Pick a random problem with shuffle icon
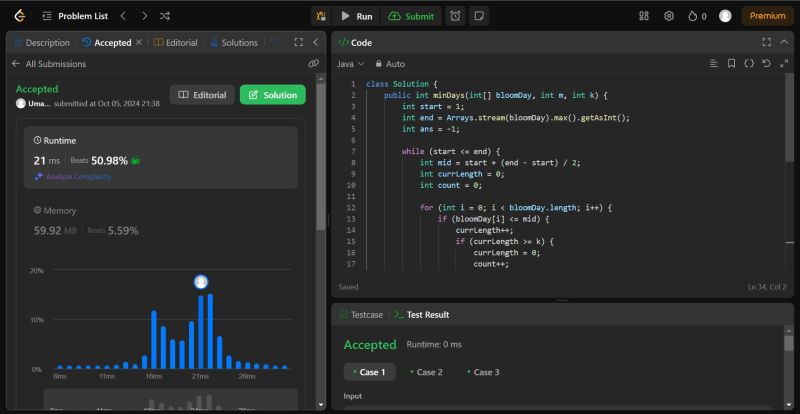Screen dimensions: 800x414 coord(164,16)
